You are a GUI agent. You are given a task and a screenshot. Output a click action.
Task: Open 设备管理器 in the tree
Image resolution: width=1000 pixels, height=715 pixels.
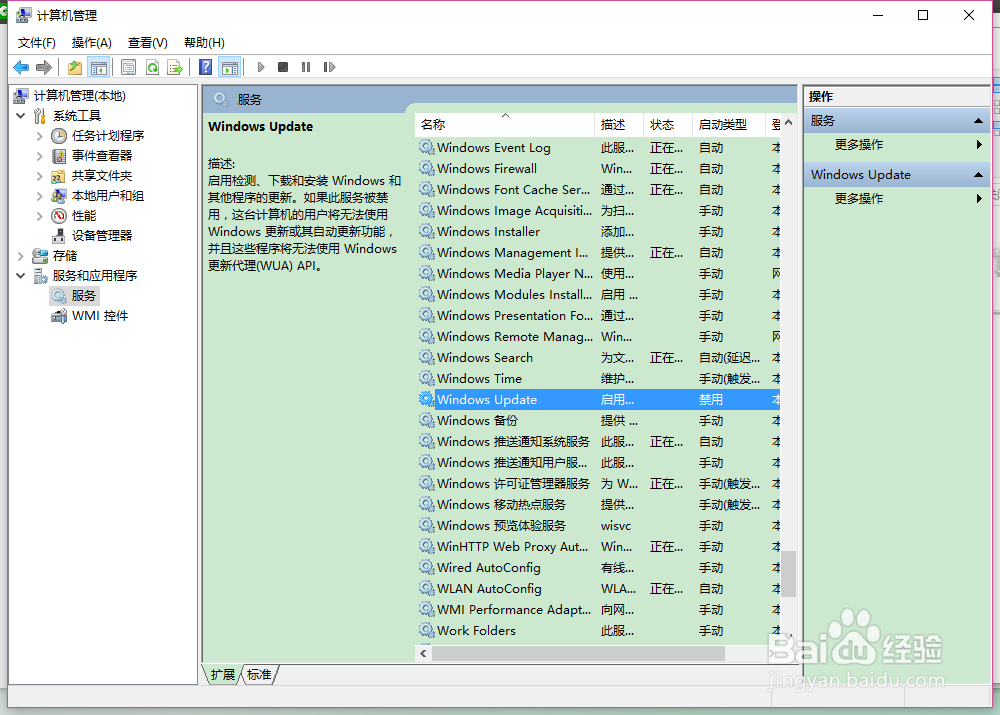point(102,235)
